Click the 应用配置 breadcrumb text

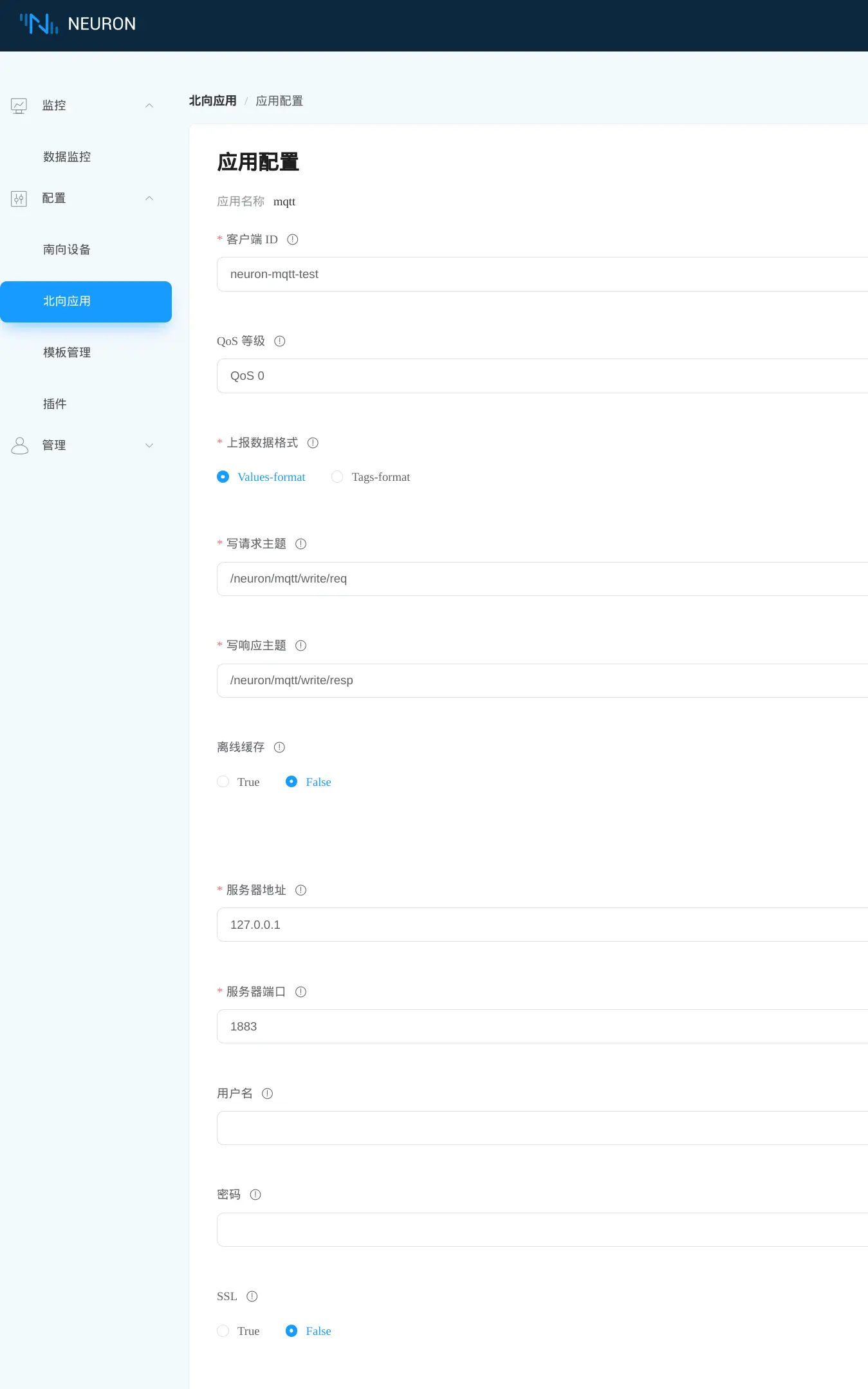[x=279, y=101]
